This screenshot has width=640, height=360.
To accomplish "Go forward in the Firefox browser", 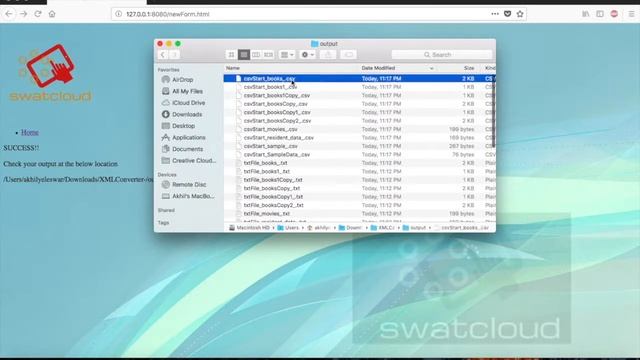I will [x=23, y=14].
